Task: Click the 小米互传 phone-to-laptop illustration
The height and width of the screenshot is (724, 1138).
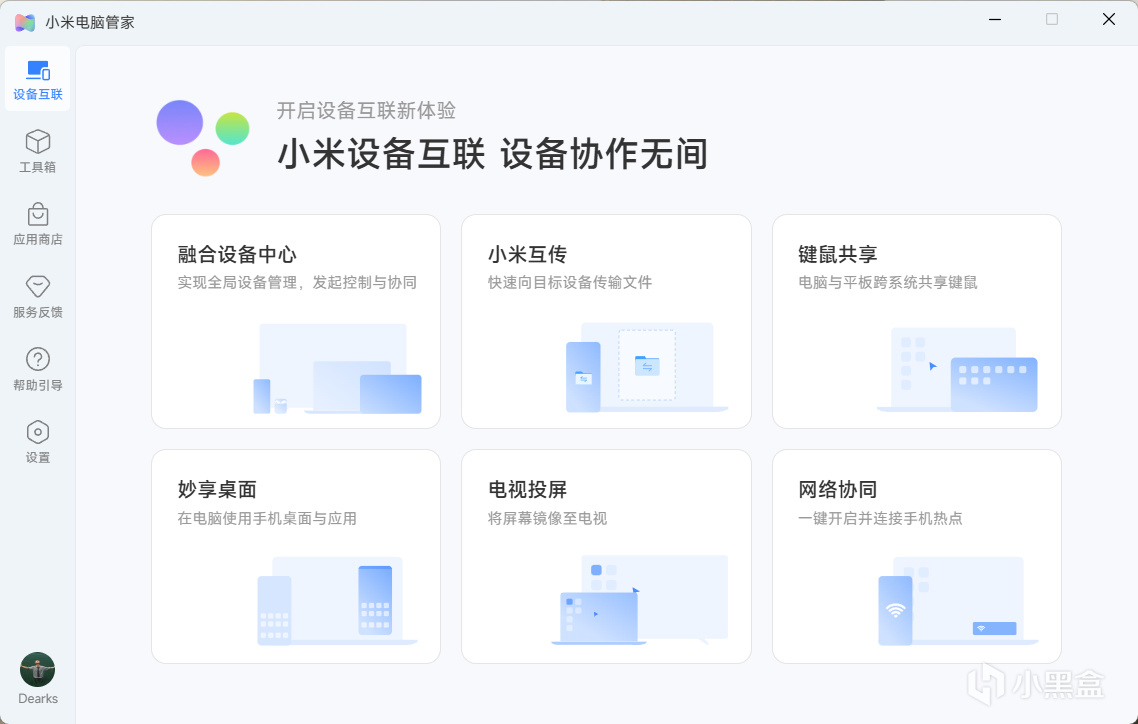Action: click(x=647, y=367)
